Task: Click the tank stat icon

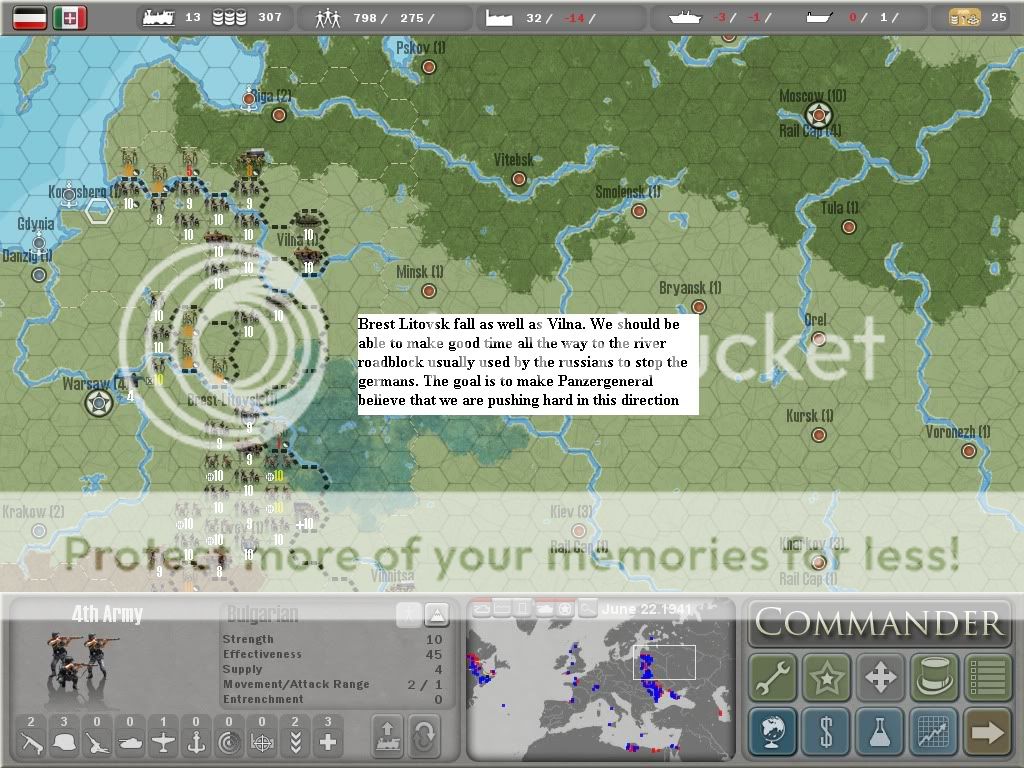Action: 130,743
